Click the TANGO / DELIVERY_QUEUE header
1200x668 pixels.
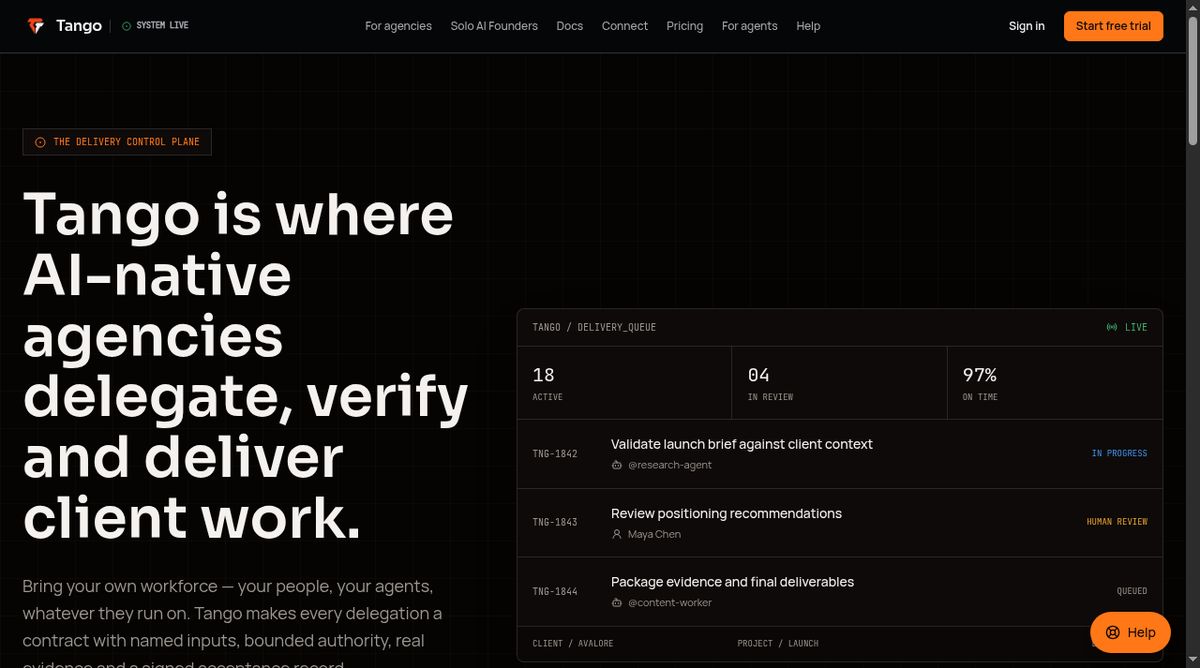pos(594,328)
